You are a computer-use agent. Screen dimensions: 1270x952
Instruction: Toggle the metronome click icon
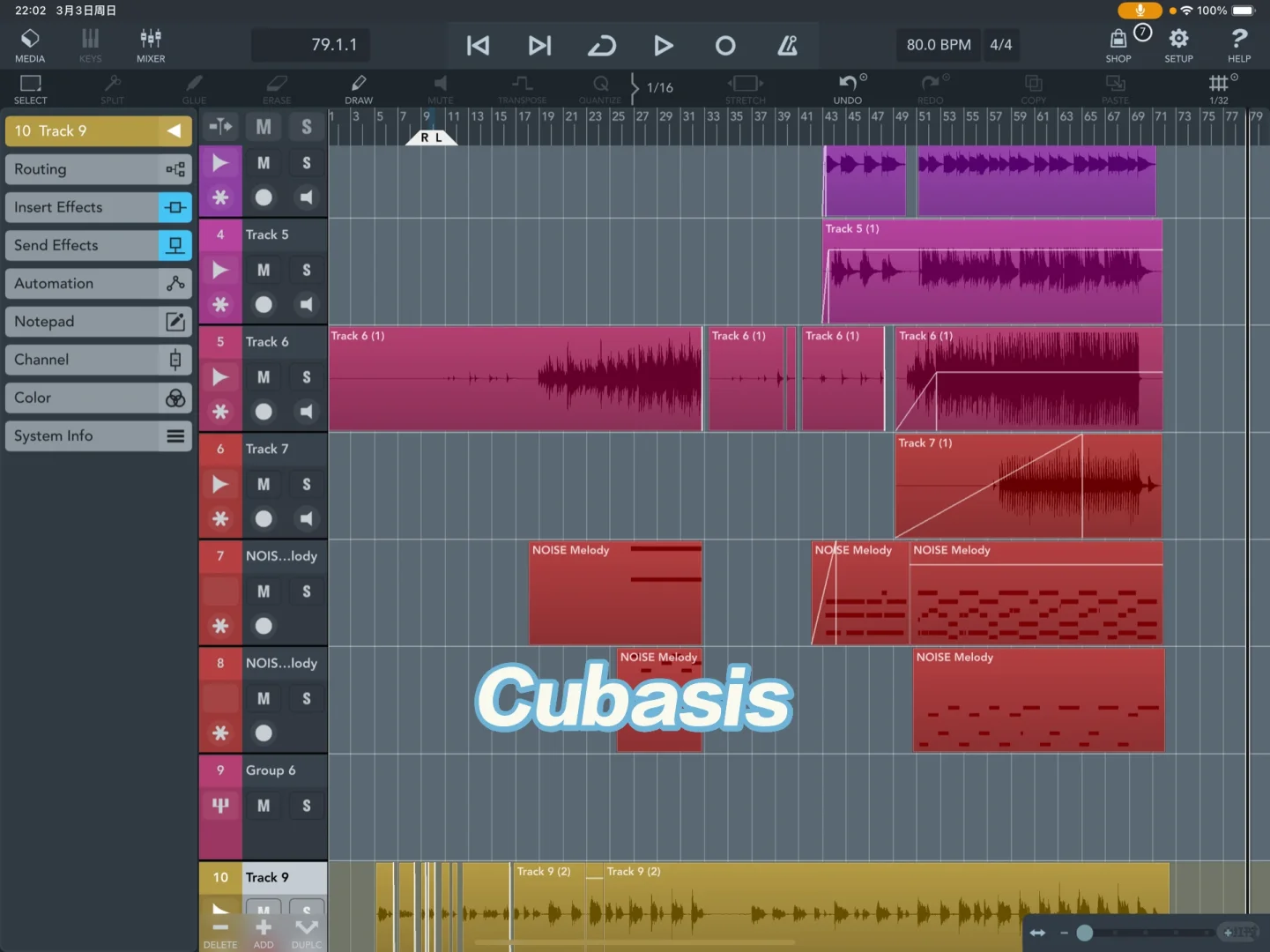tap(788, 45)
